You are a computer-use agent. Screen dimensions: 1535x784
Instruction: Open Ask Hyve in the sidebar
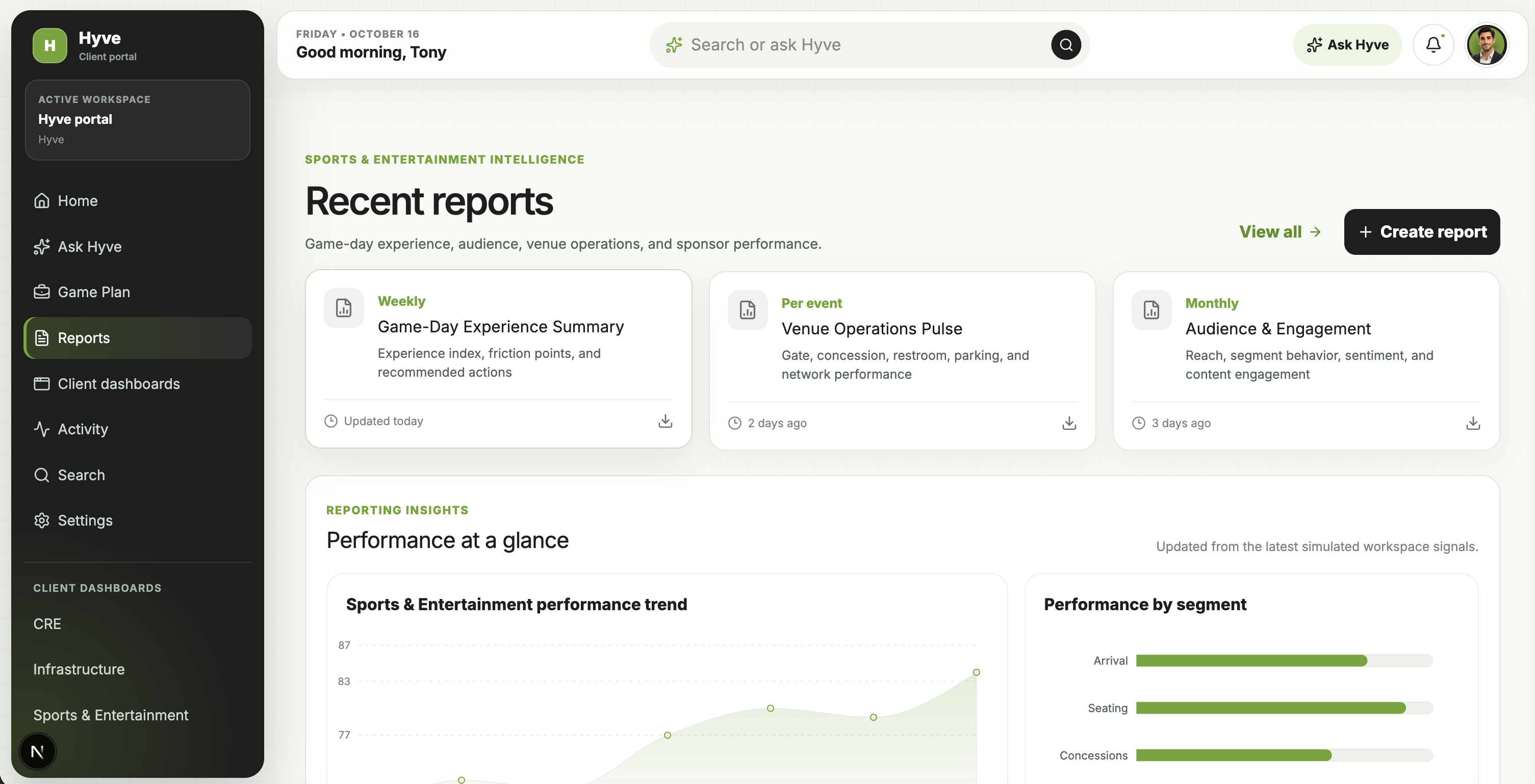(x=138, y=247)
